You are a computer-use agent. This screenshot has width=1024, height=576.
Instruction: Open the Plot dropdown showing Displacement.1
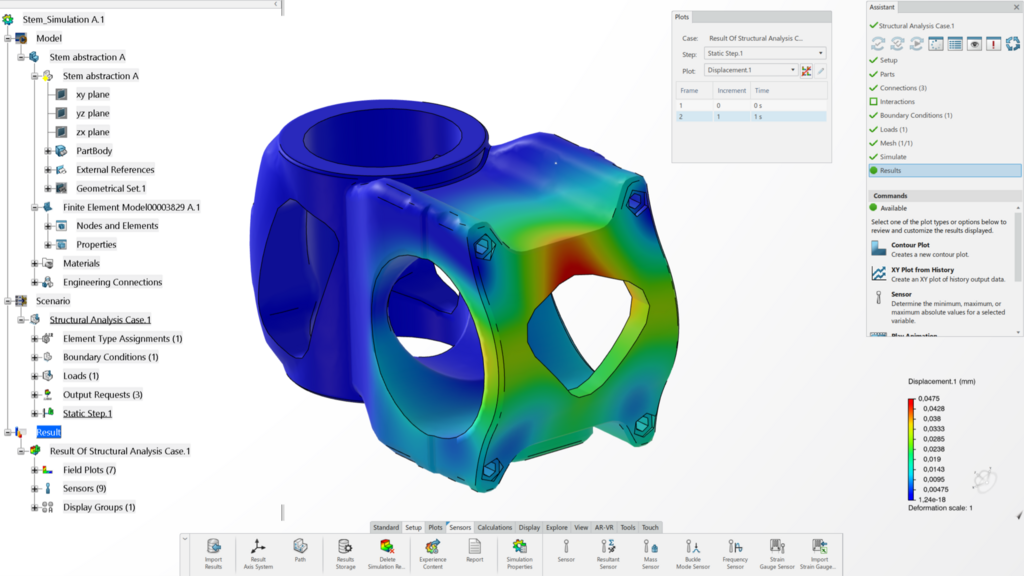pyautogui.click(x=751, y=71)
